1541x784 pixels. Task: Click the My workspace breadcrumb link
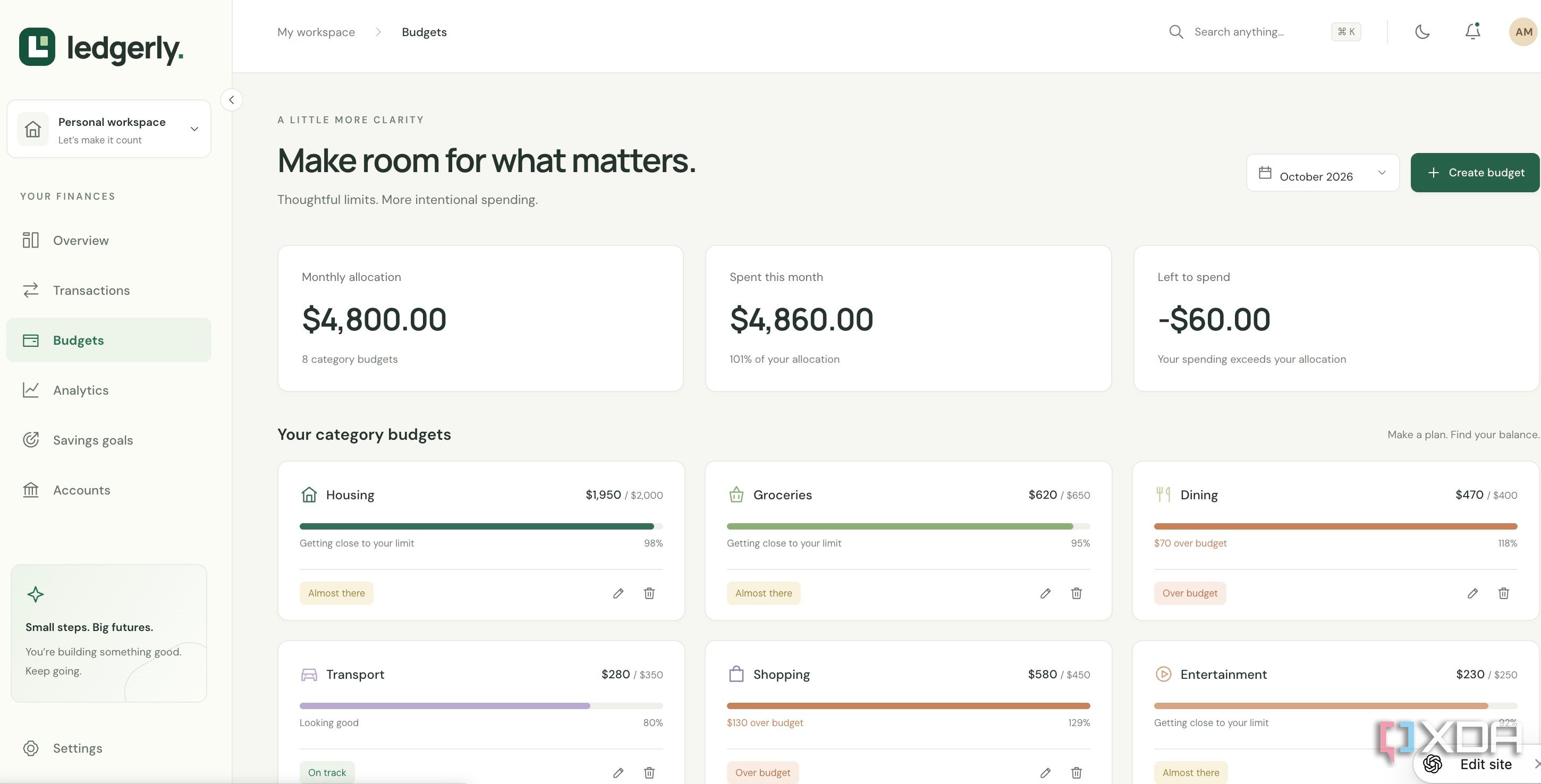(316, 32)
